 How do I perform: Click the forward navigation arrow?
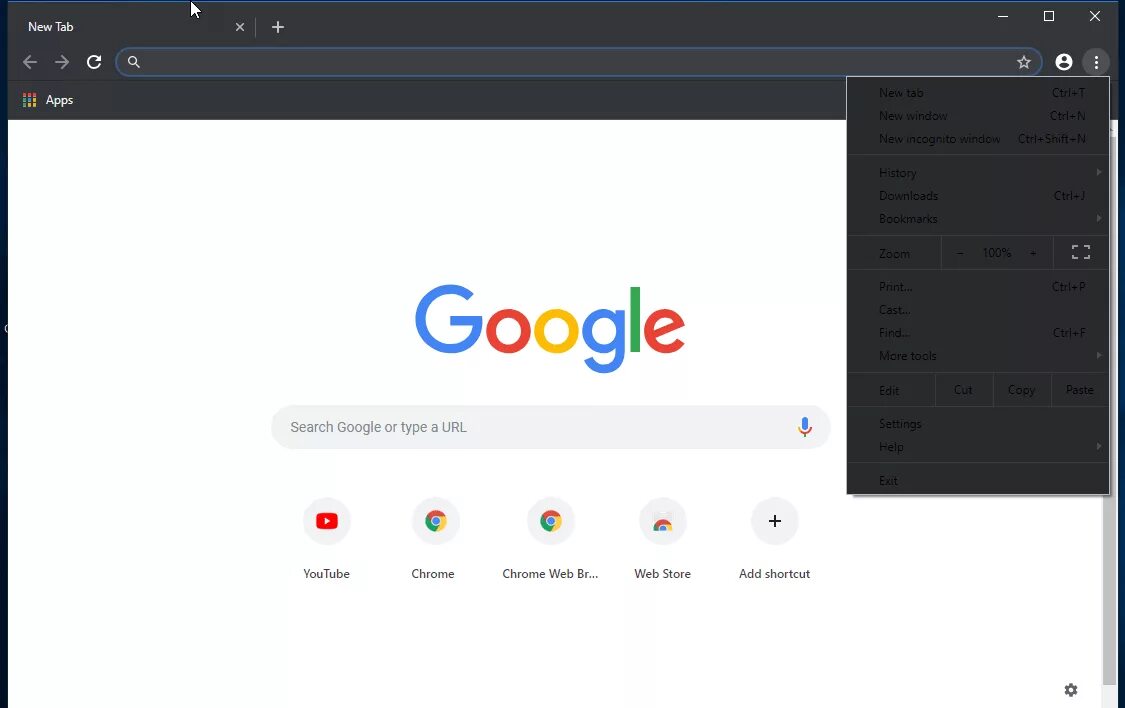click(62, 62)
